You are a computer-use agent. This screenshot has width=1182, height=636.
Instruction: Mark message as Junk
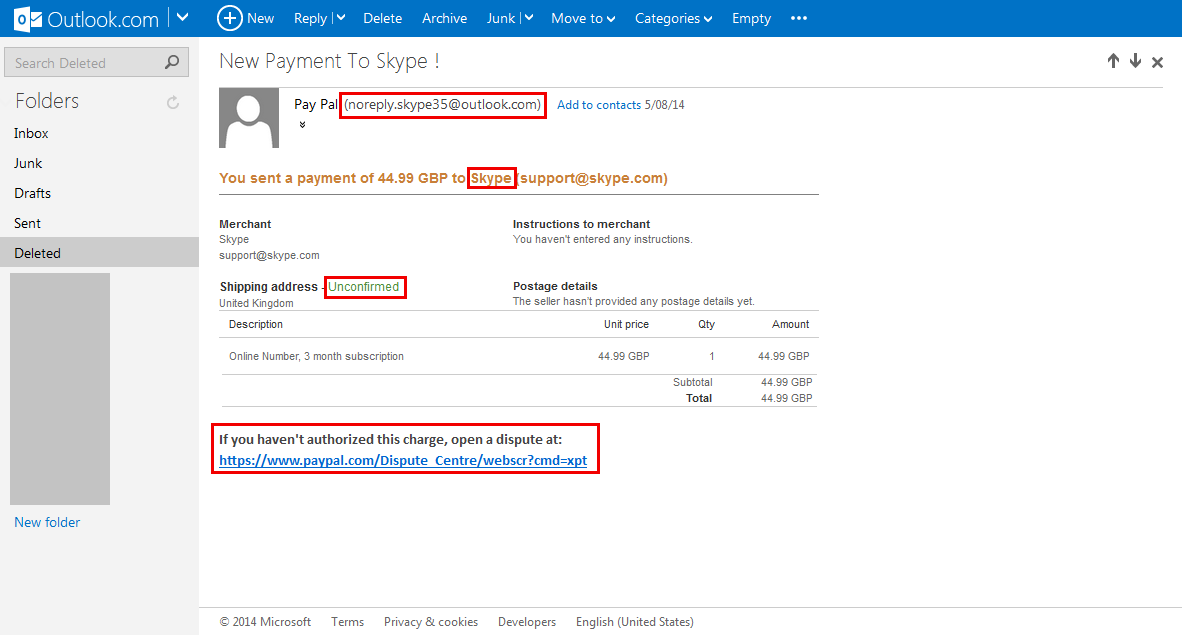[501, 18]
